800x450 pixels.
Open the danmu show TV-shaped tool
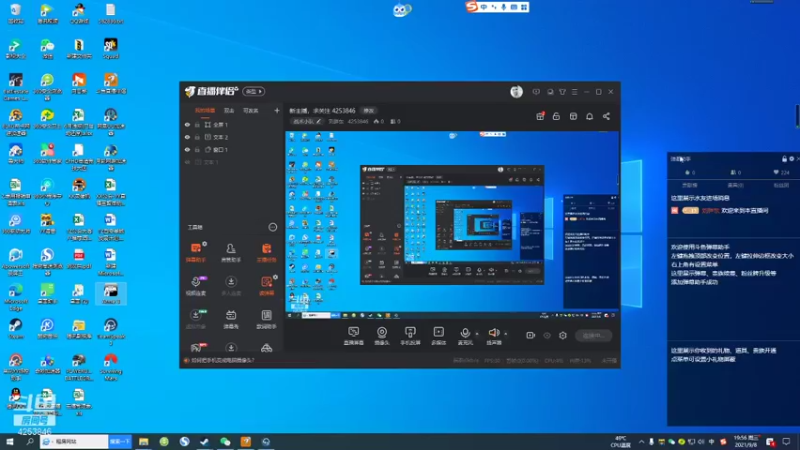(x=231, y=319)
